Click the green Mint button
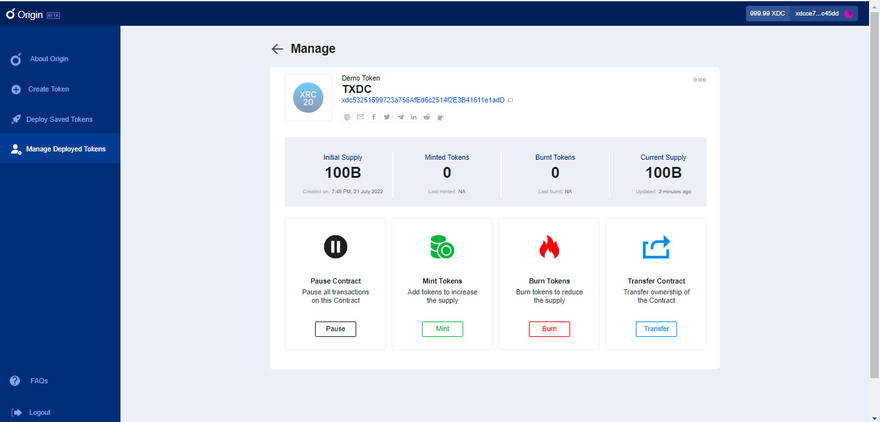The image size is (880, 422). point(442,329)
